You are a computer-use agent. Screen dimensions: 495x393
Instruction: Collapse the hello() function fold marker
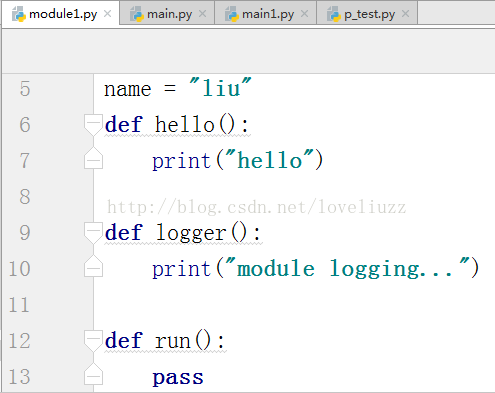(x=93, y=125)
